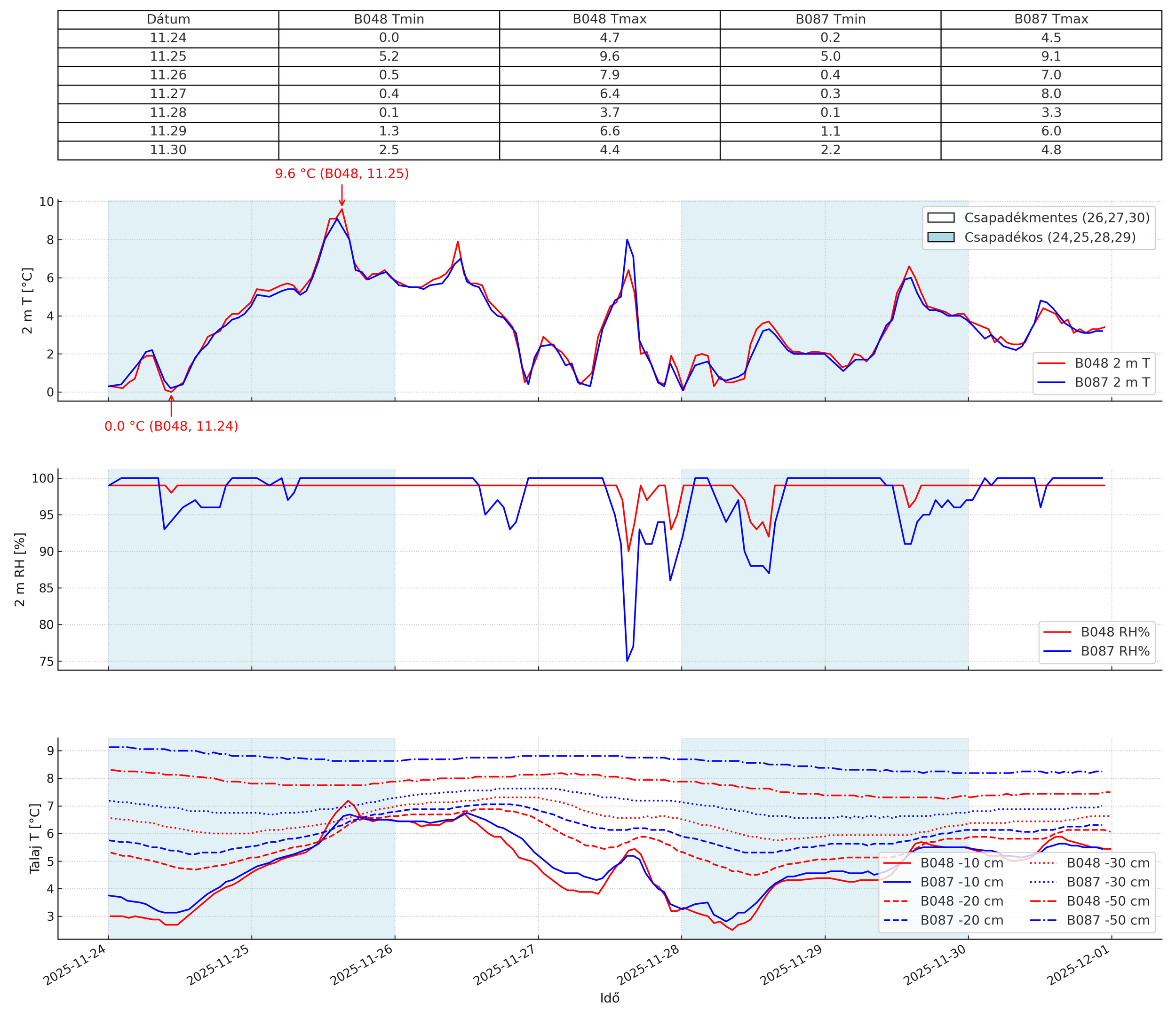
Task: Click the B048 2 m T legend entry
Action: coord(1112,363)
